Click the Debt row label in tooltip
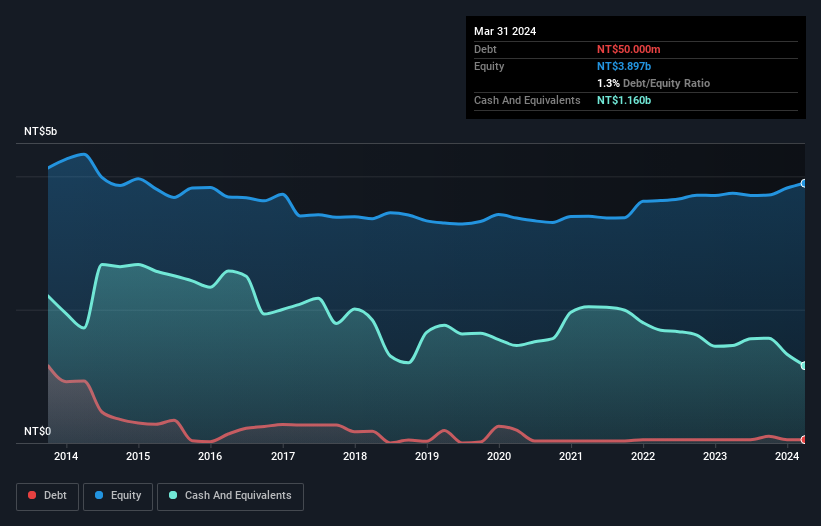The width and height of the screenshot is (821, 526). (485, 49)
